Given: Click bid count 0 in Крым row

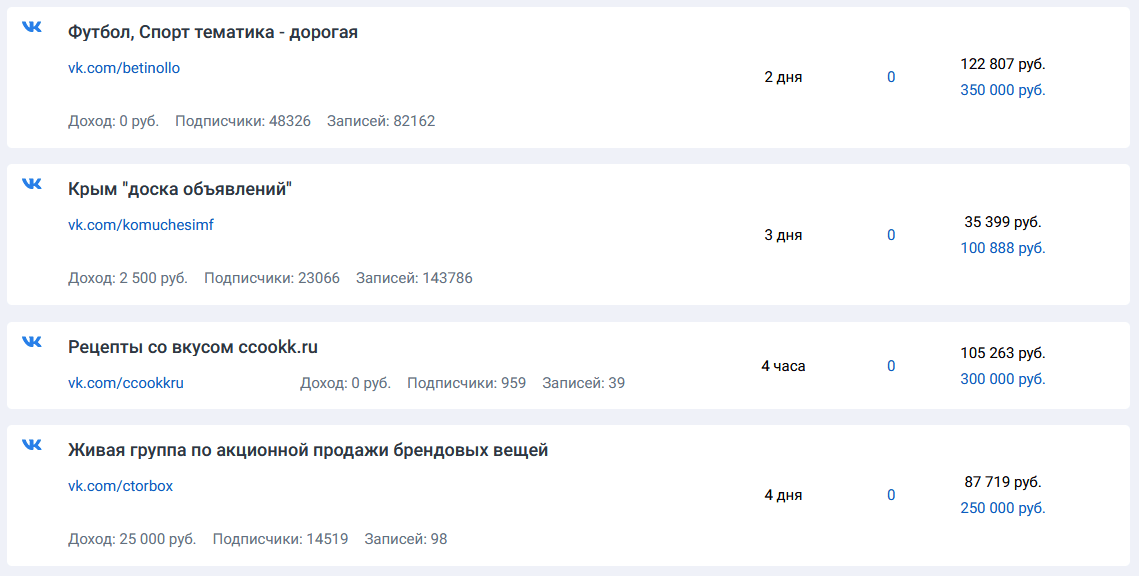Looking at the screenshot, I should 891,235.
